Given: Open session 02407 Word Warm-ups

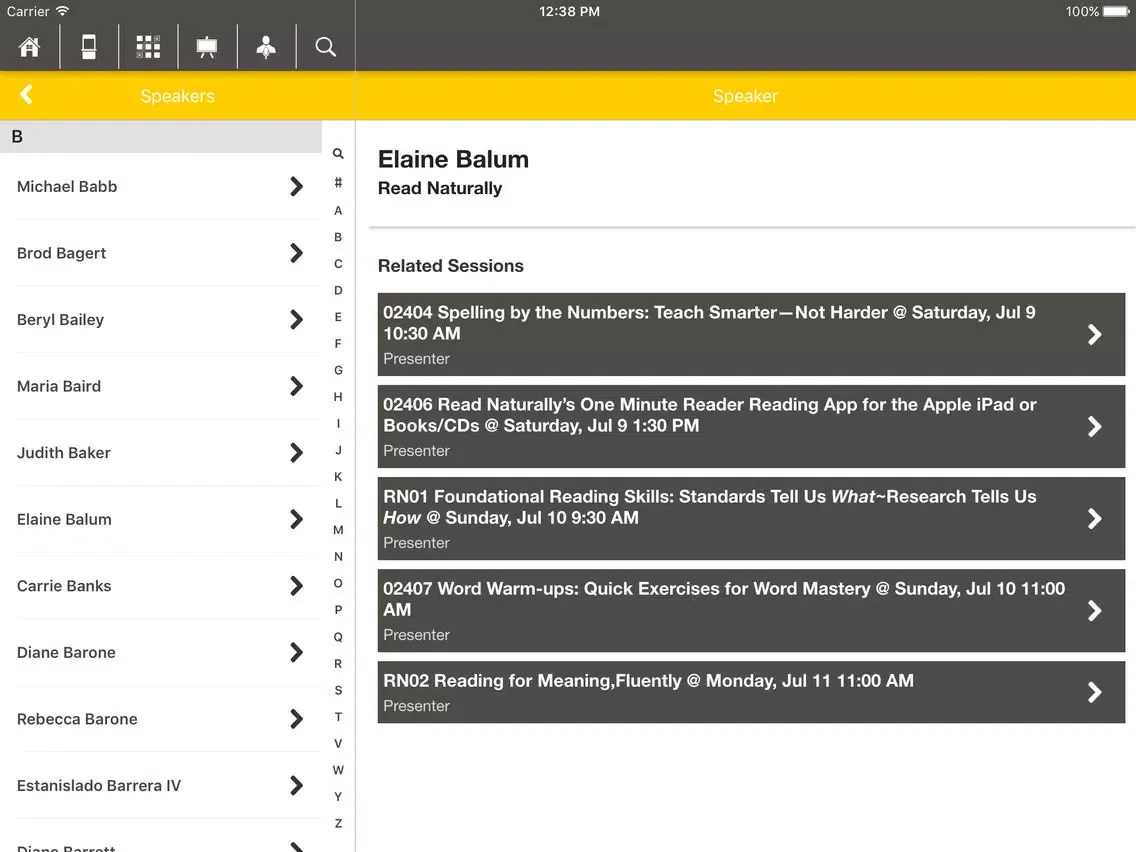Looking at the screenshot, I should coord(751,610).
